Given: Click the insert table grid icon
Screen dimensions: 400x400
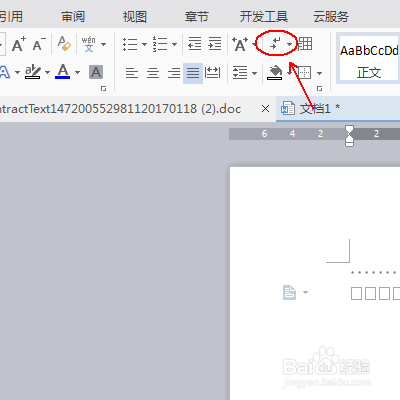Looking at the screenshot, I should [305, 44].
